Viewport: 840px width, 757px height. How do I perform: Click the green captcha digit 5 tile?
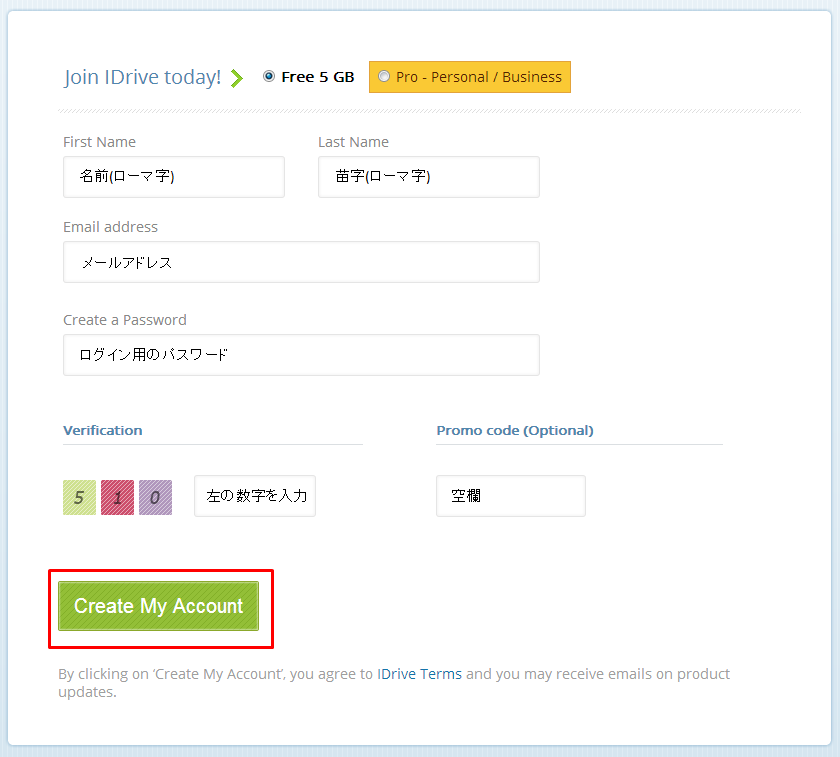coord(79,498)
